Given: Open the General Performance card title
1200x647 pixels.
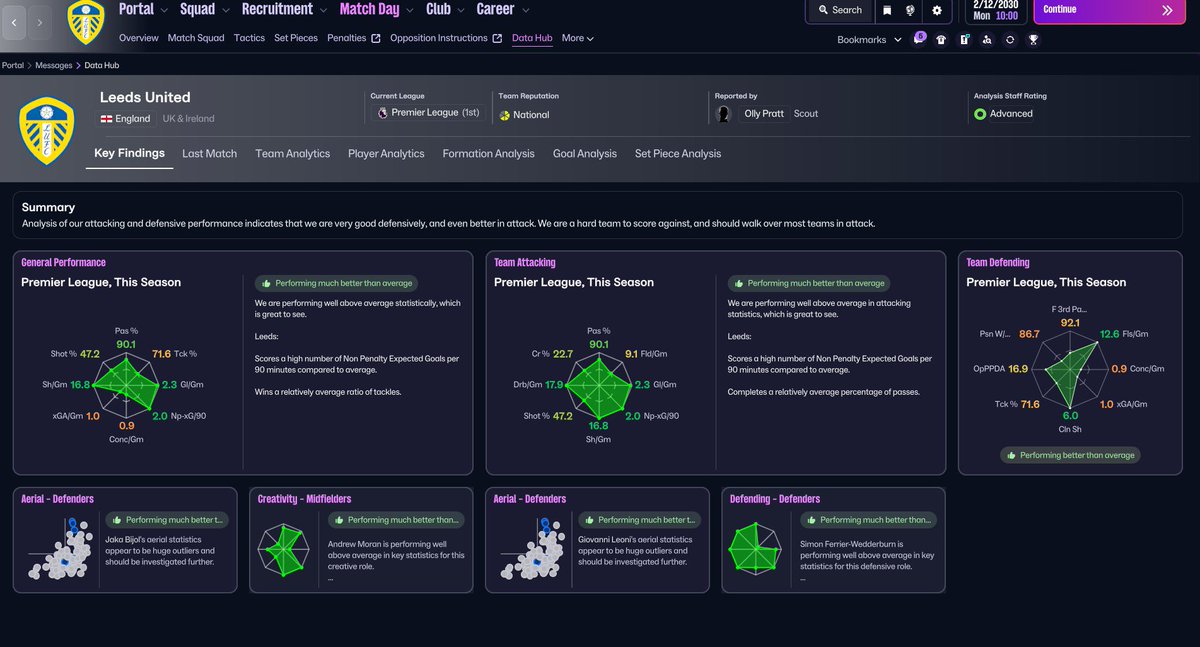Looking at the screenshot, I should coord(63,263).
